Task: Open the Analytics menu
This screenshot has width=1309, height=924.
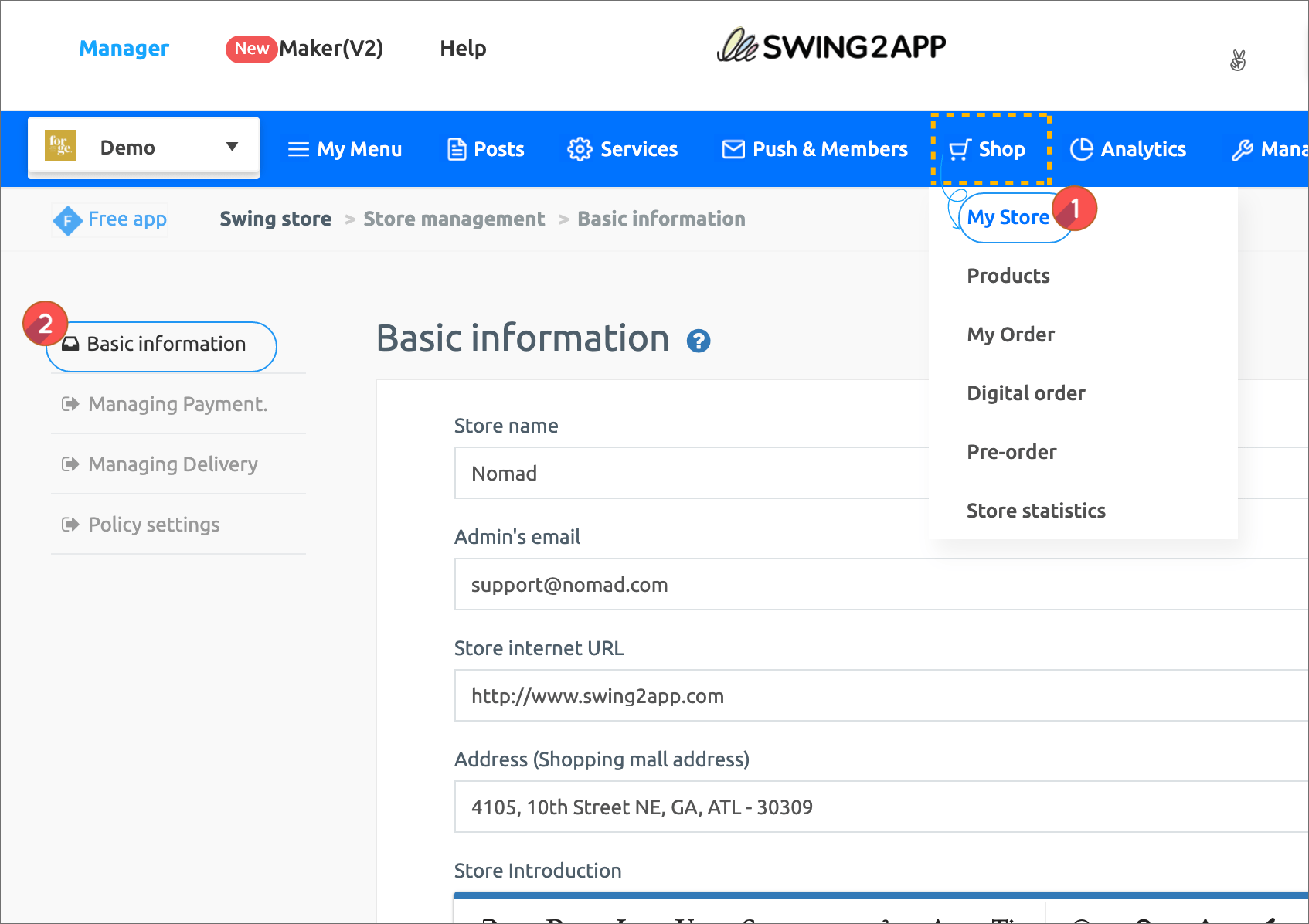Action: pos(1128,149)
